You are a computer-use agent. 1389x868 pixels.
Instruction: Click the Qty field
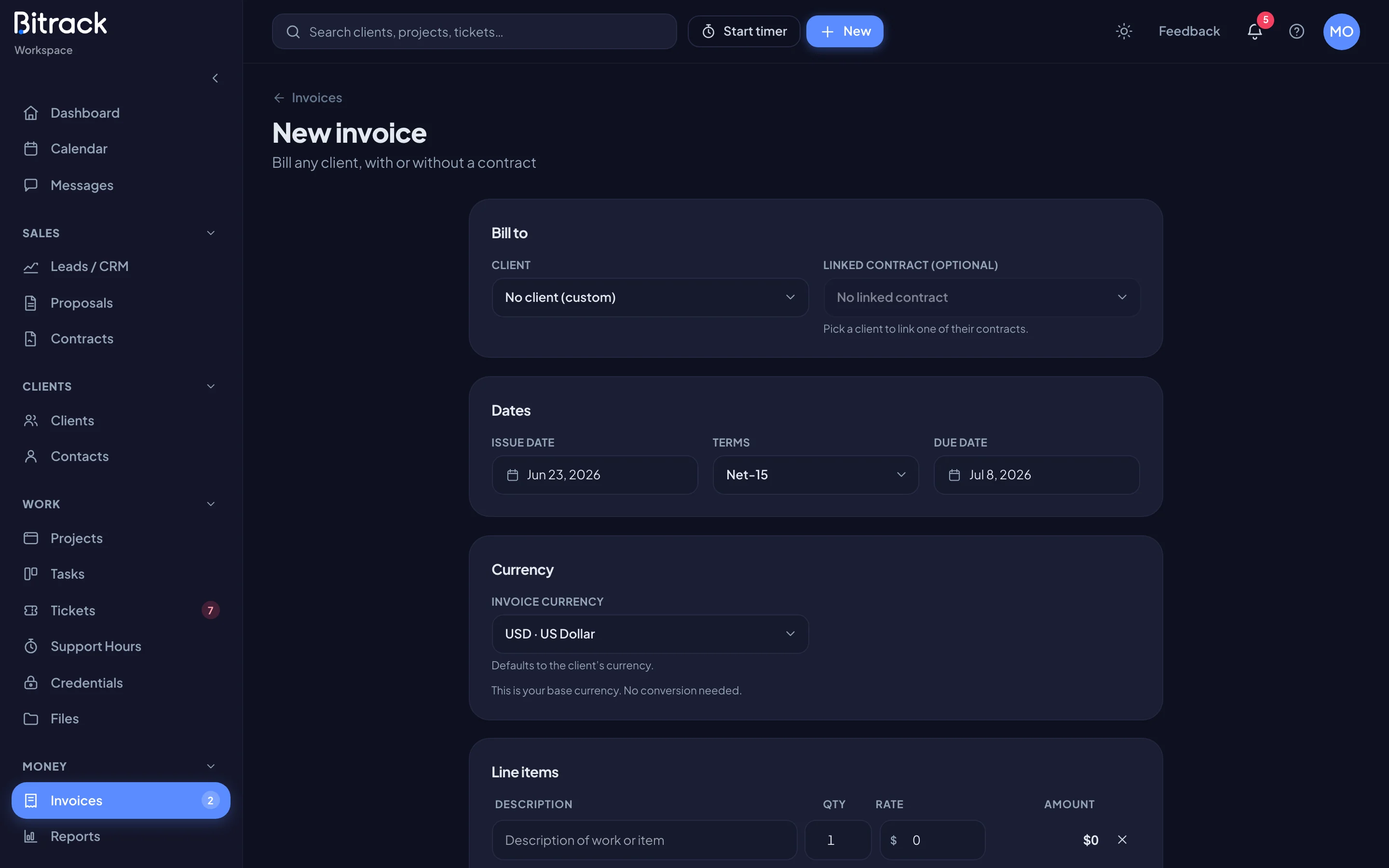point(838,840)
